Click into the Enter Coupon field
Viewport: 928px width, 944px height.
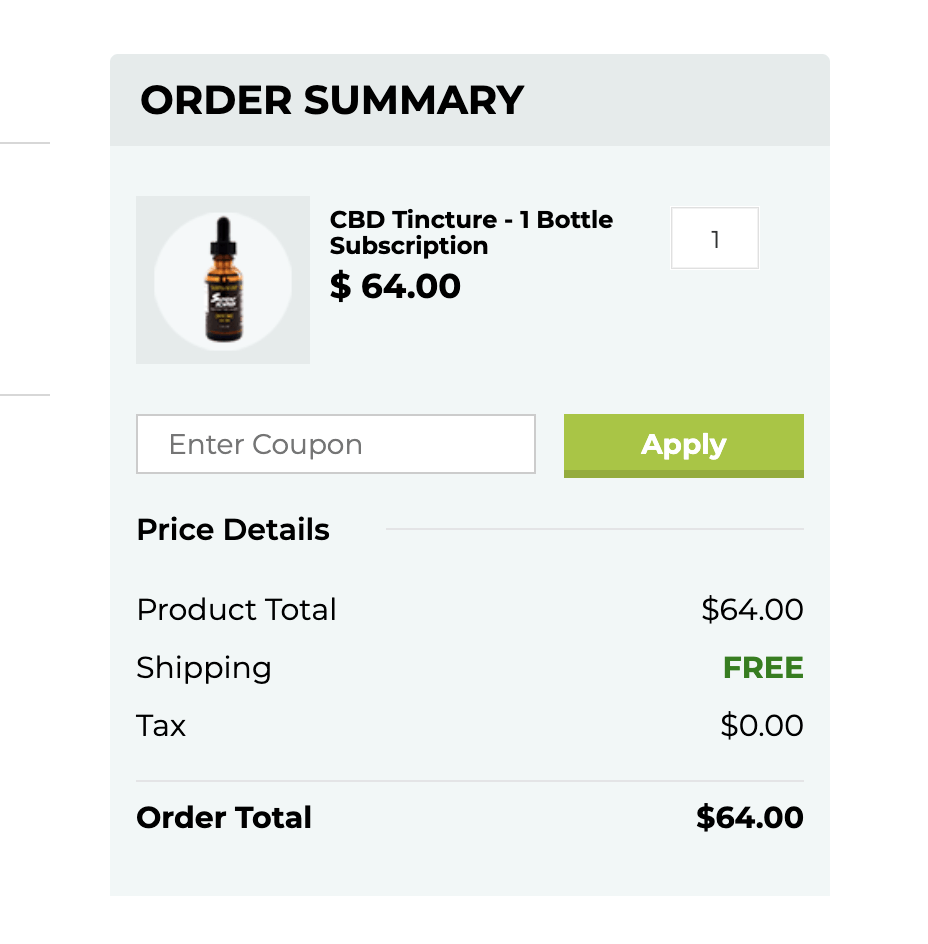[336, 444]
